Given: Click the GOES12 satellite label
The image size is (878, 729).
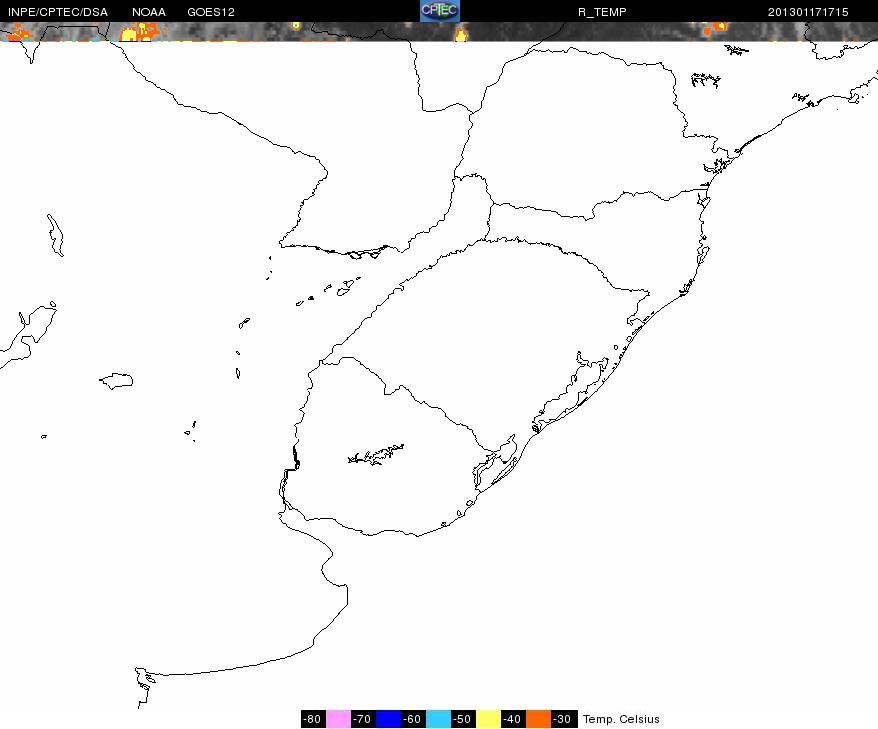Looking at the screenshot, I should pyautogui.click(x=211, y=12).
